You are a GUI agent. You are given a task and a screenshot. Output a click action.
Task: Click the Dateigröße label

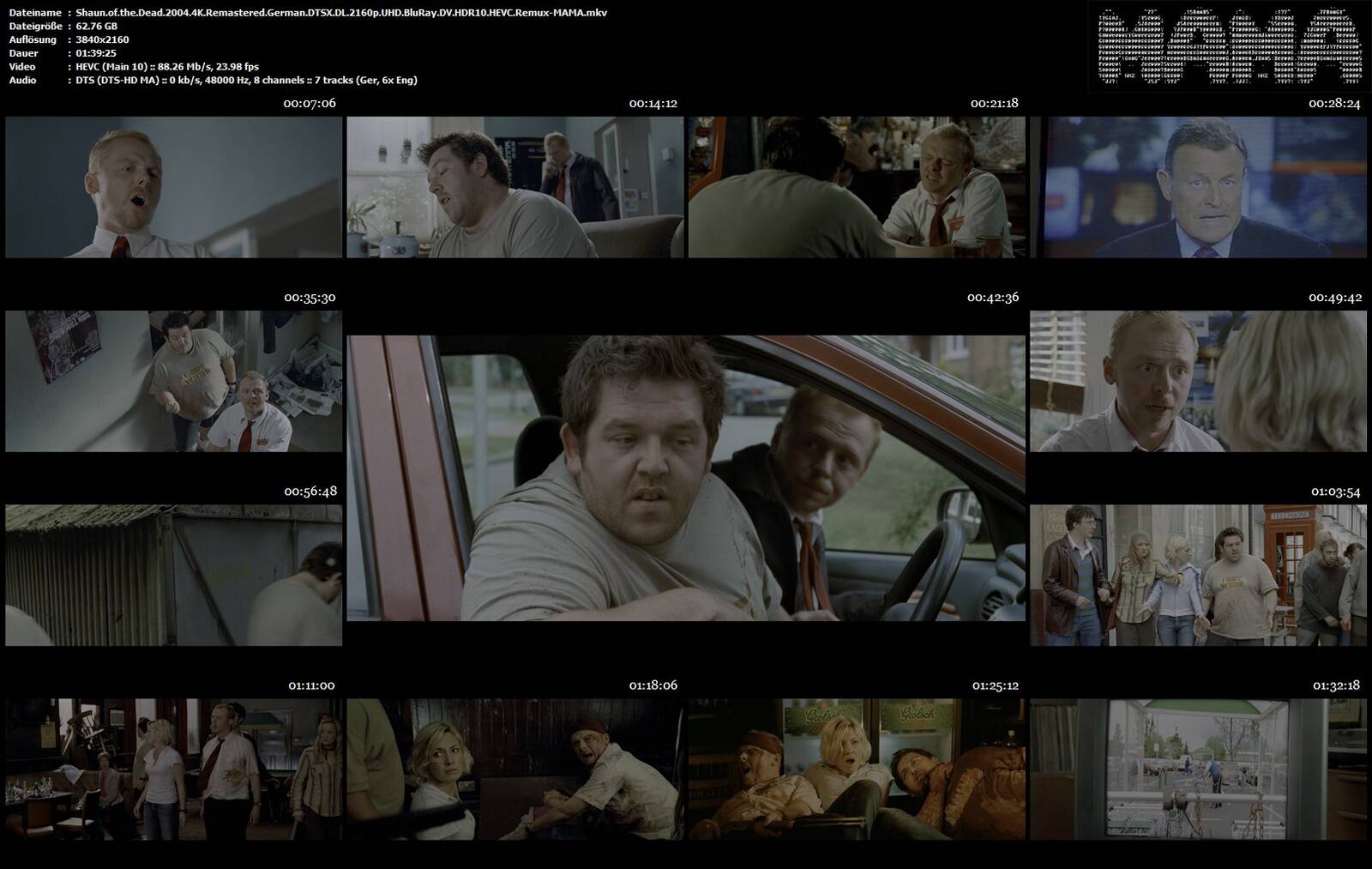coord(34,27)
